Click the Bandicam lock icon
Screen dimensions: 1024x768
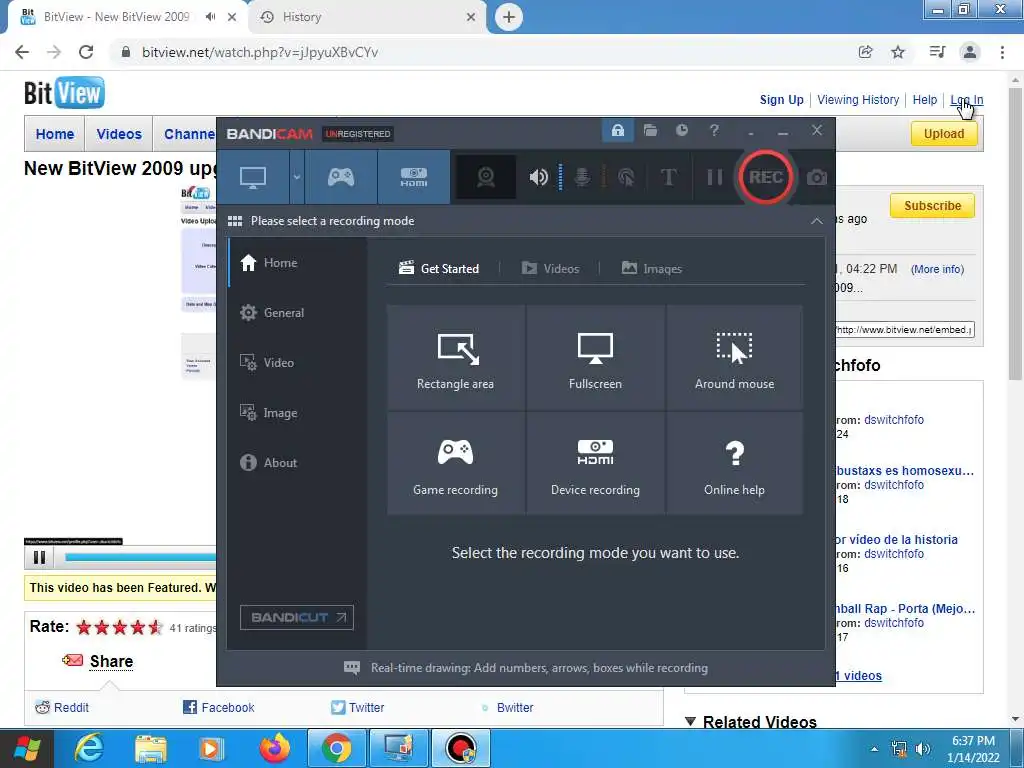[x=617, y=131]
